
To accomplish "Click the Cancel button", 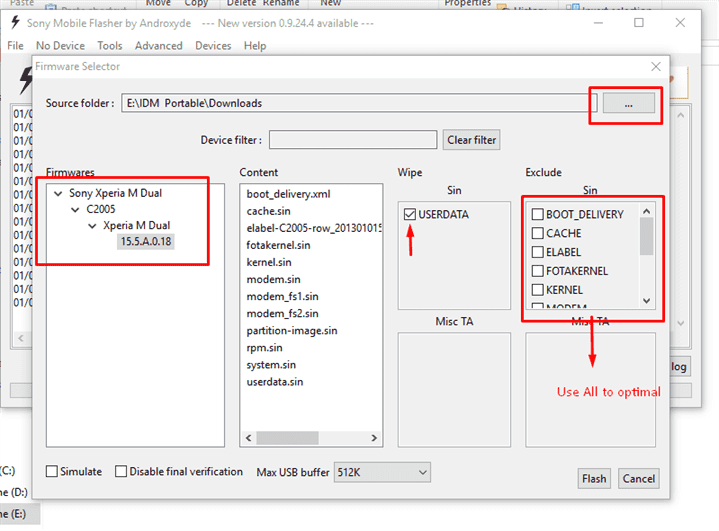I will (638, 479).
